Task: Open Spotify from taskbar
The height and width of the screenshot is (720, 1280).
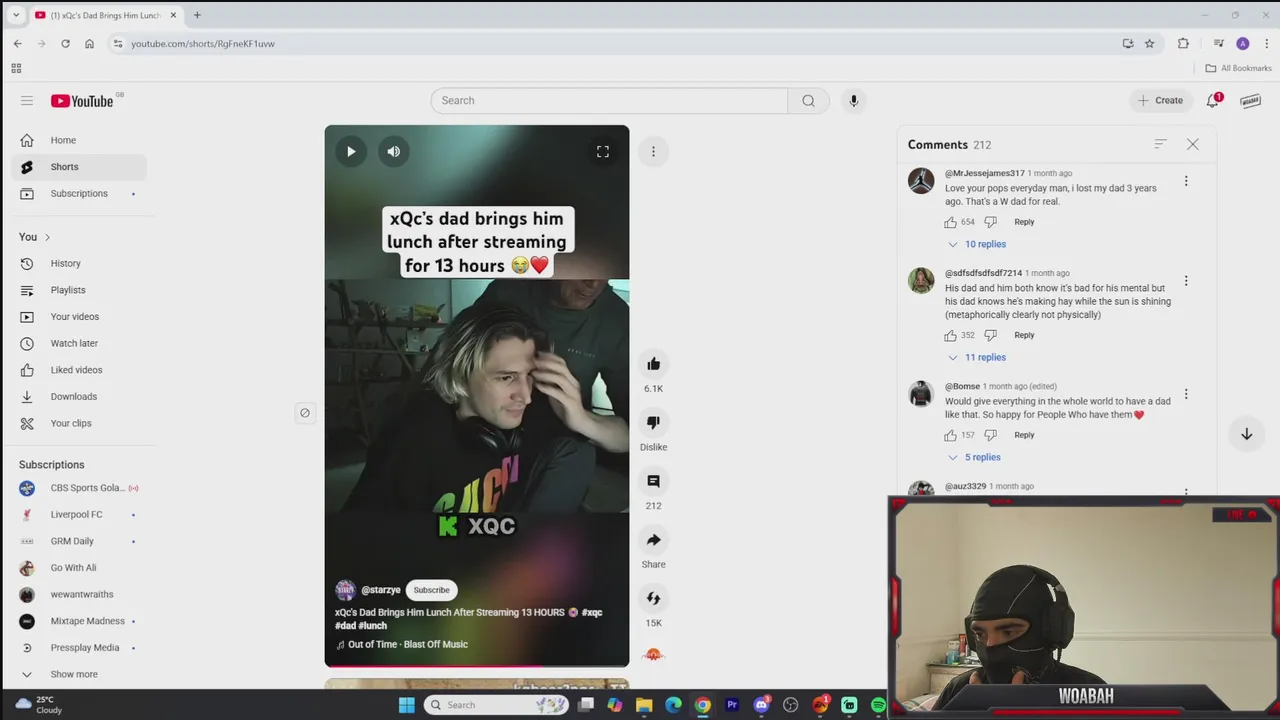Action: pos(878,705)
